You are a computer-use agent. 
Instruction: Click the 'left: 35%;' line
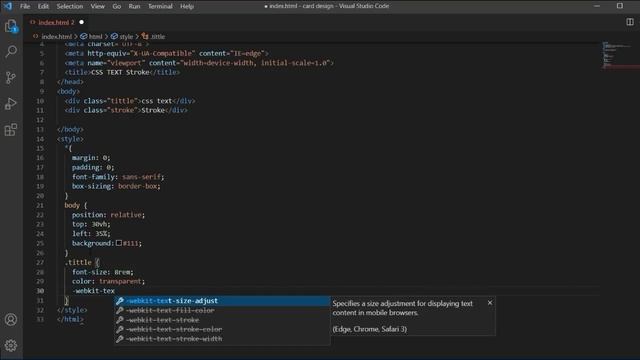coord(91,233)
